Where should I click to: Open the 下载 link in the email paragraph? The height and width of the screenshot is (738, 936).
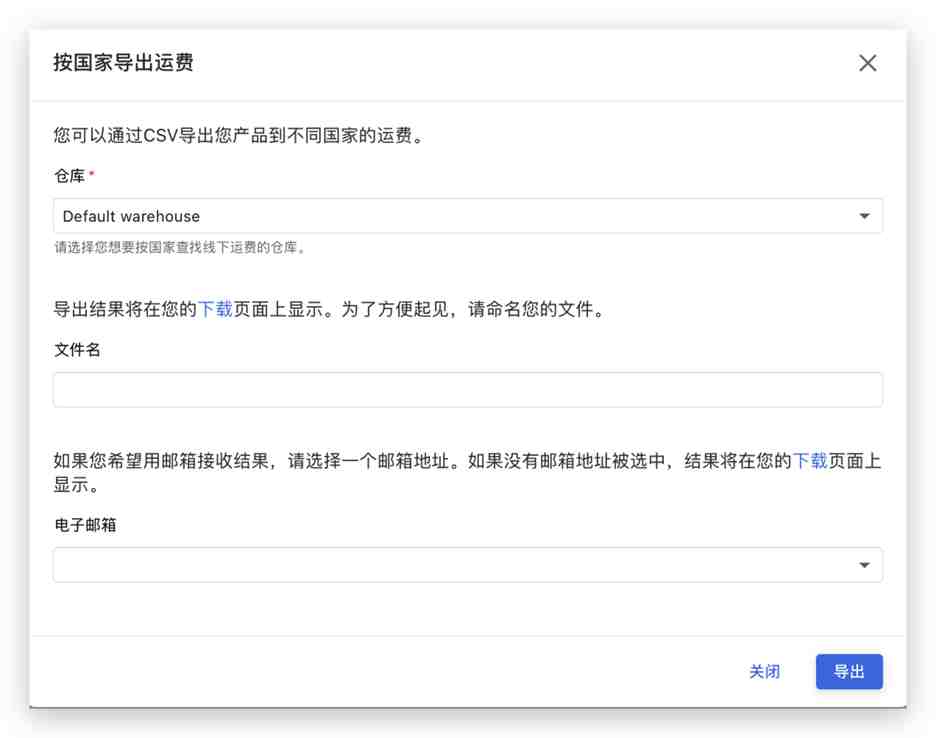click(x=810, y=460)
